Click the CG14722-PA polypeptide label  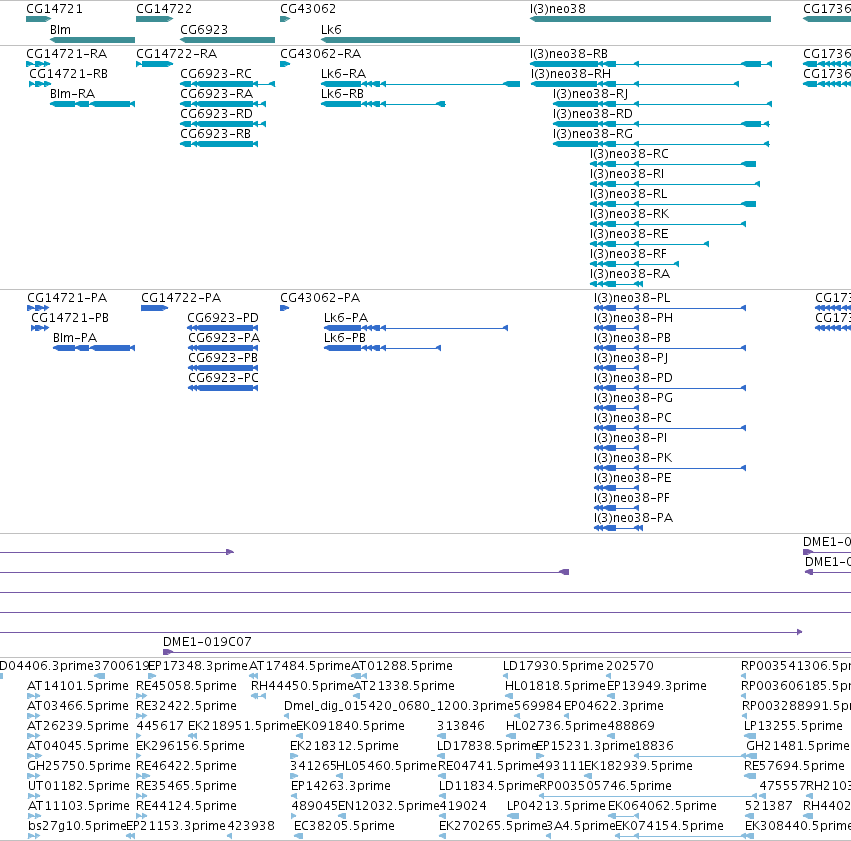click(181, 298)
